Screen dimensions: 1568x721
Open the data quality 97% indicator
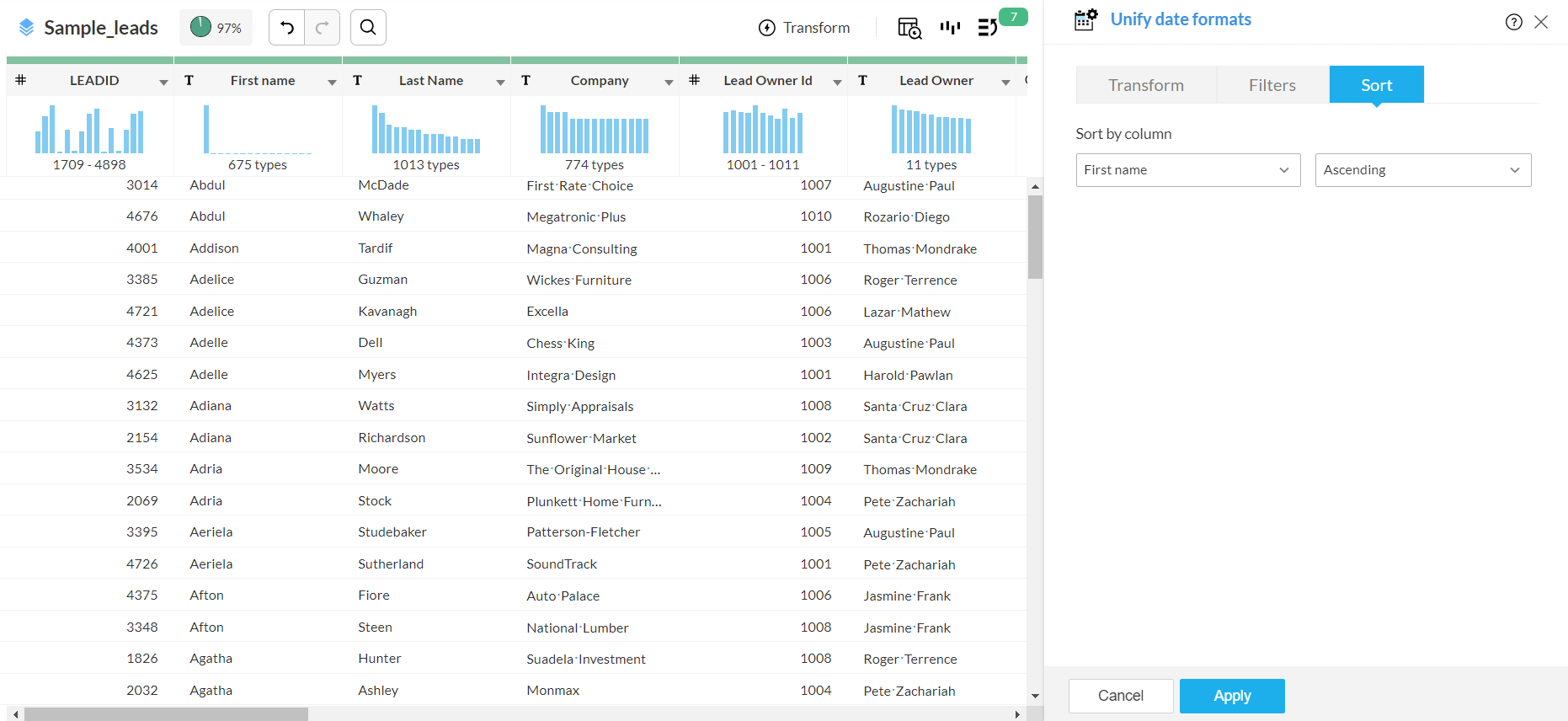tap(216, 28)
